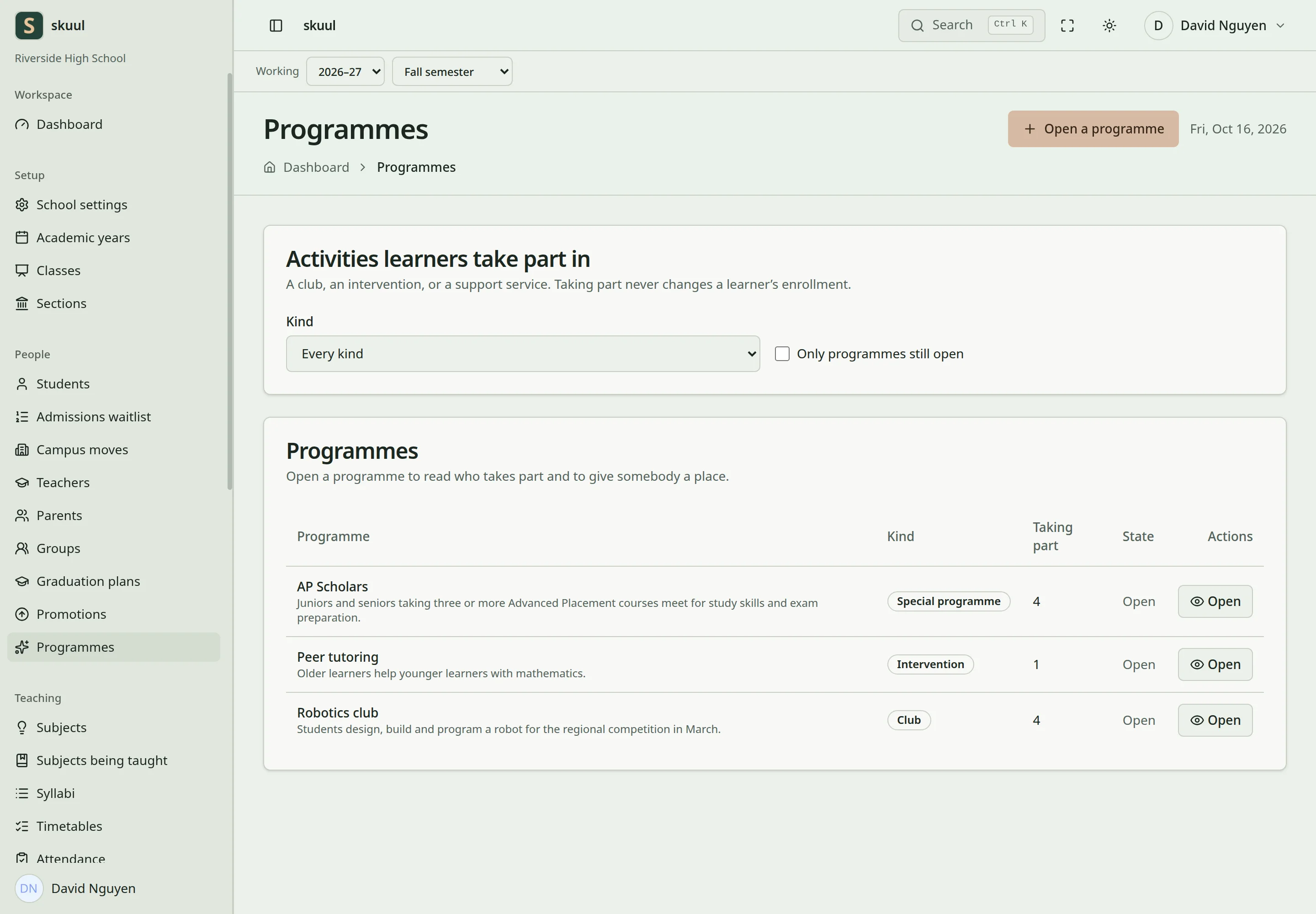Open Subjects being taught
Image resolution: width=1316 pixels, height=914 pixels.
coord(114,760)
